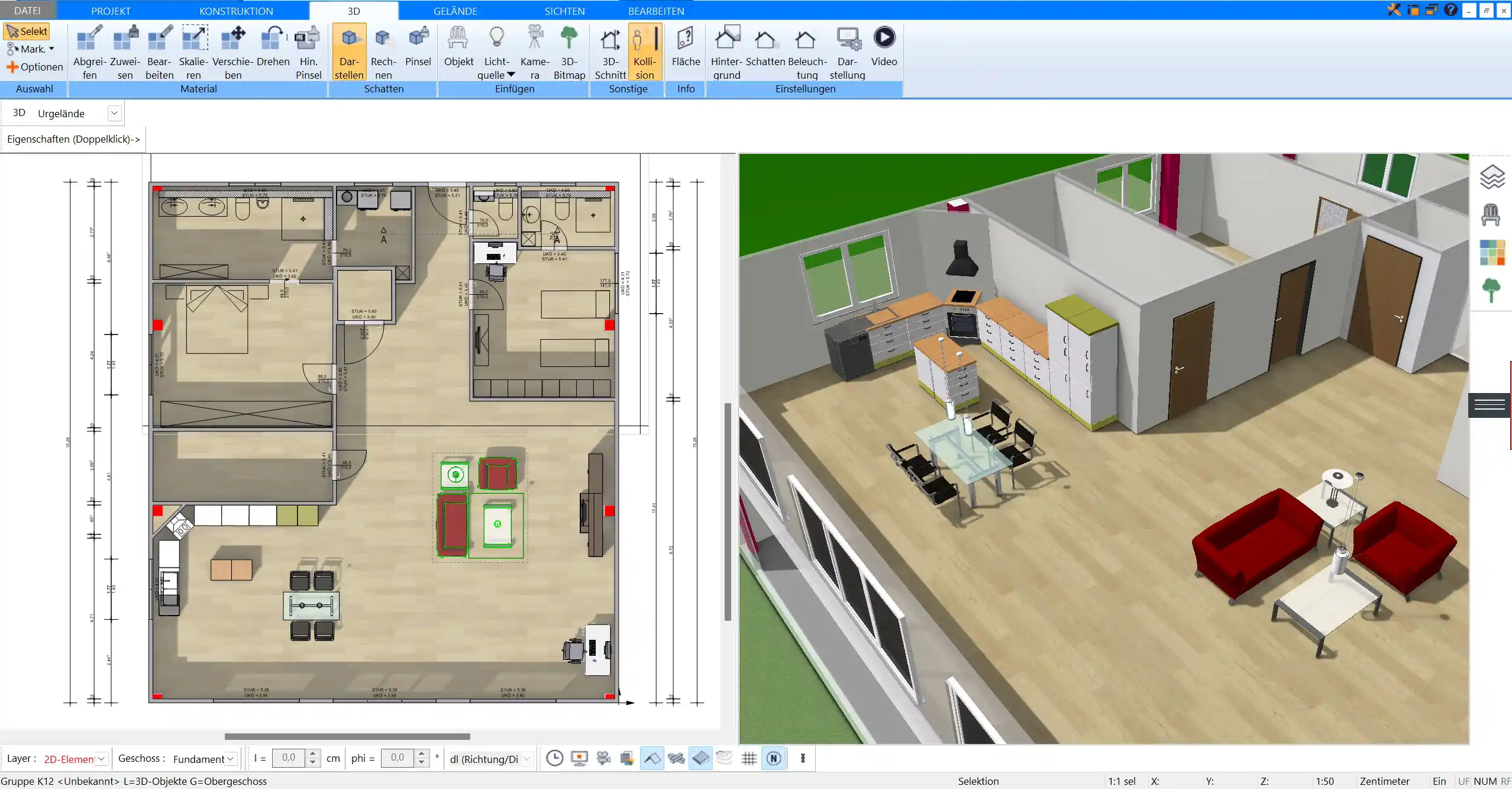This screenshot has height=789, width=1512.
Task: Open Schatten settings icon
Action: (x=765, y=46)
